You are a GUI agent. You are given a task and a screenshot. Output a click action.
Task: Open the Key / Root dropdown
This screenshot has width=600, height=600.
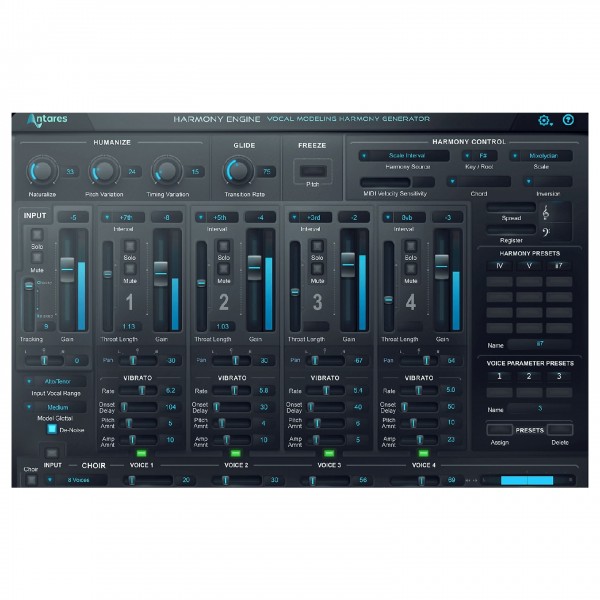(x=479, y=156)
